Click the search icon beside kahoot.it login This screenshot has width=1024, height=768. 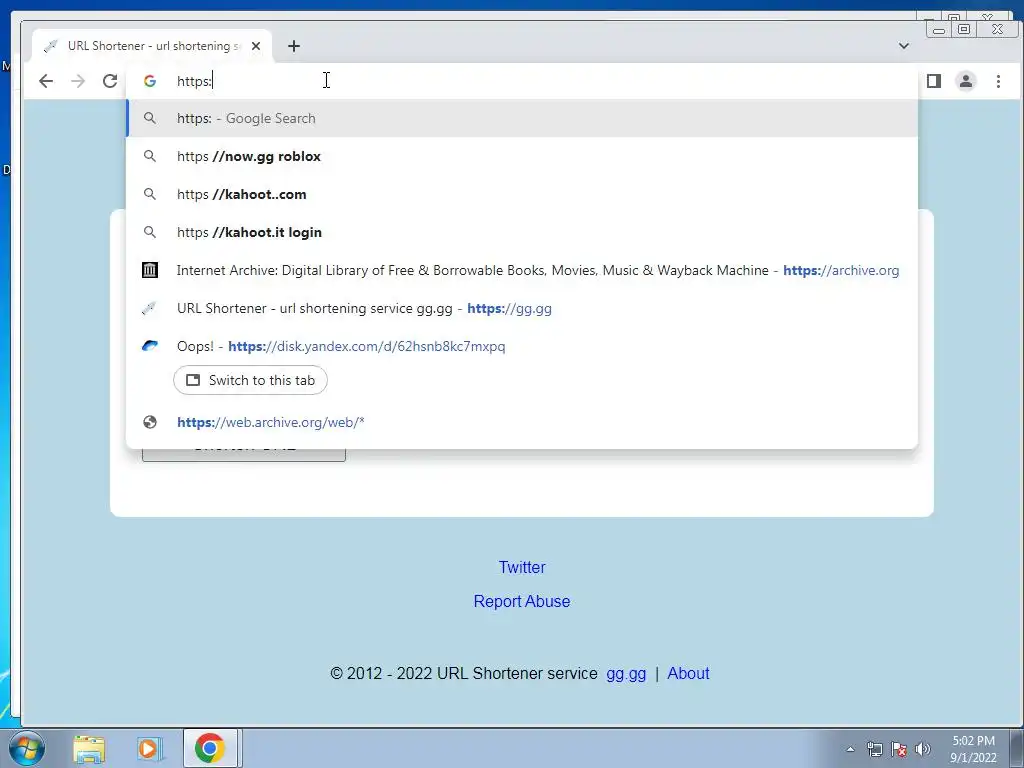(150, 232)
